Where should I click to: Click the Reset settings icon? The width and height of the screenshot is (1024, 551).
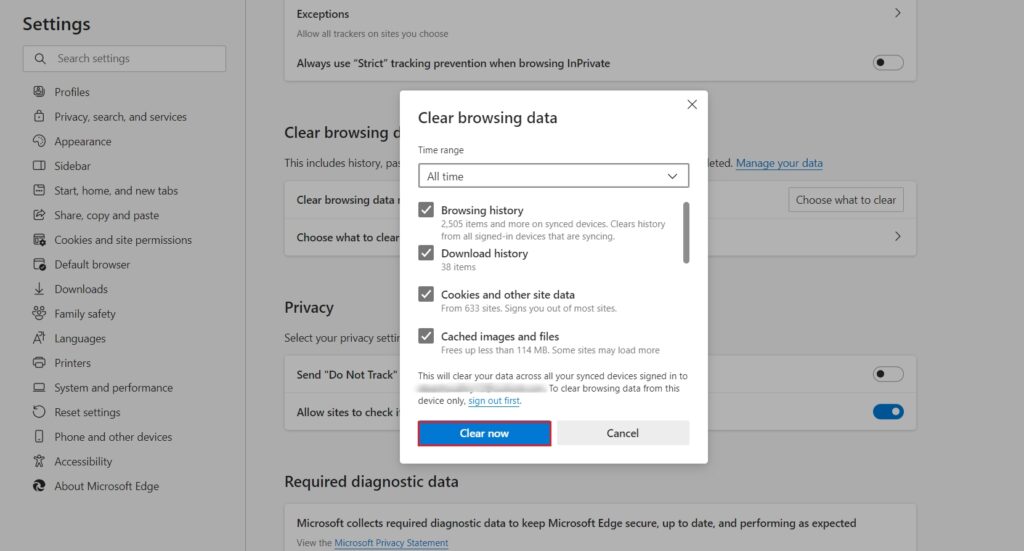point(39,412)
